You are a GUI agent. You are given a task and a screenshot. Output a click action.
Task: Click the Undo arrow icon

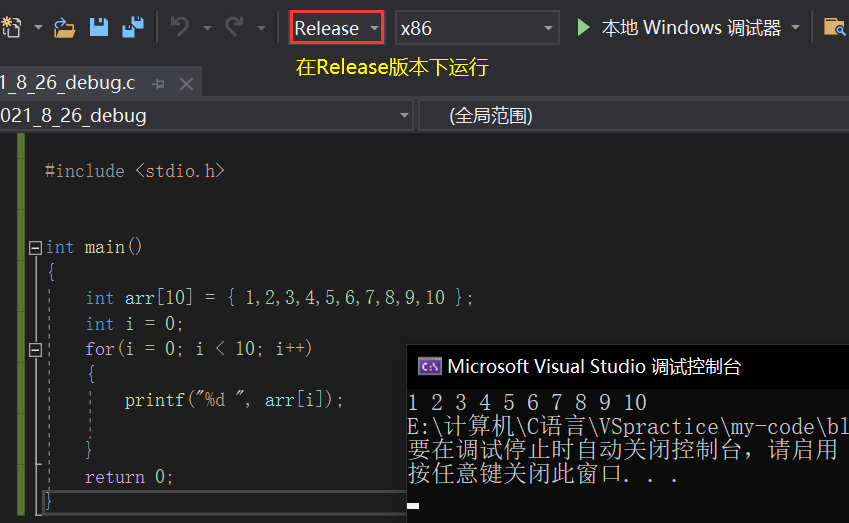pos(180,27)
